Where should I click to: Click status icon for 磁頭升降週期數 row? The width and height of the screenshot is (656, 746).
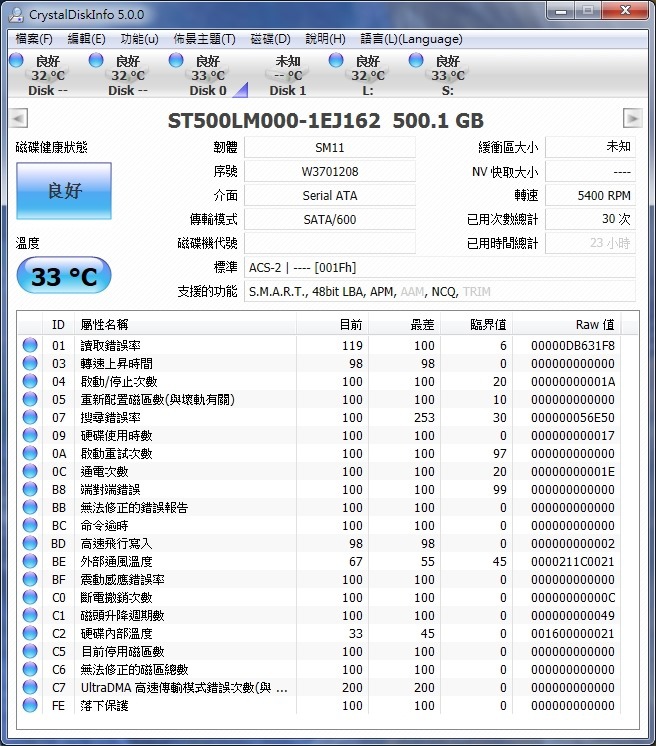[x=30, y=615]
